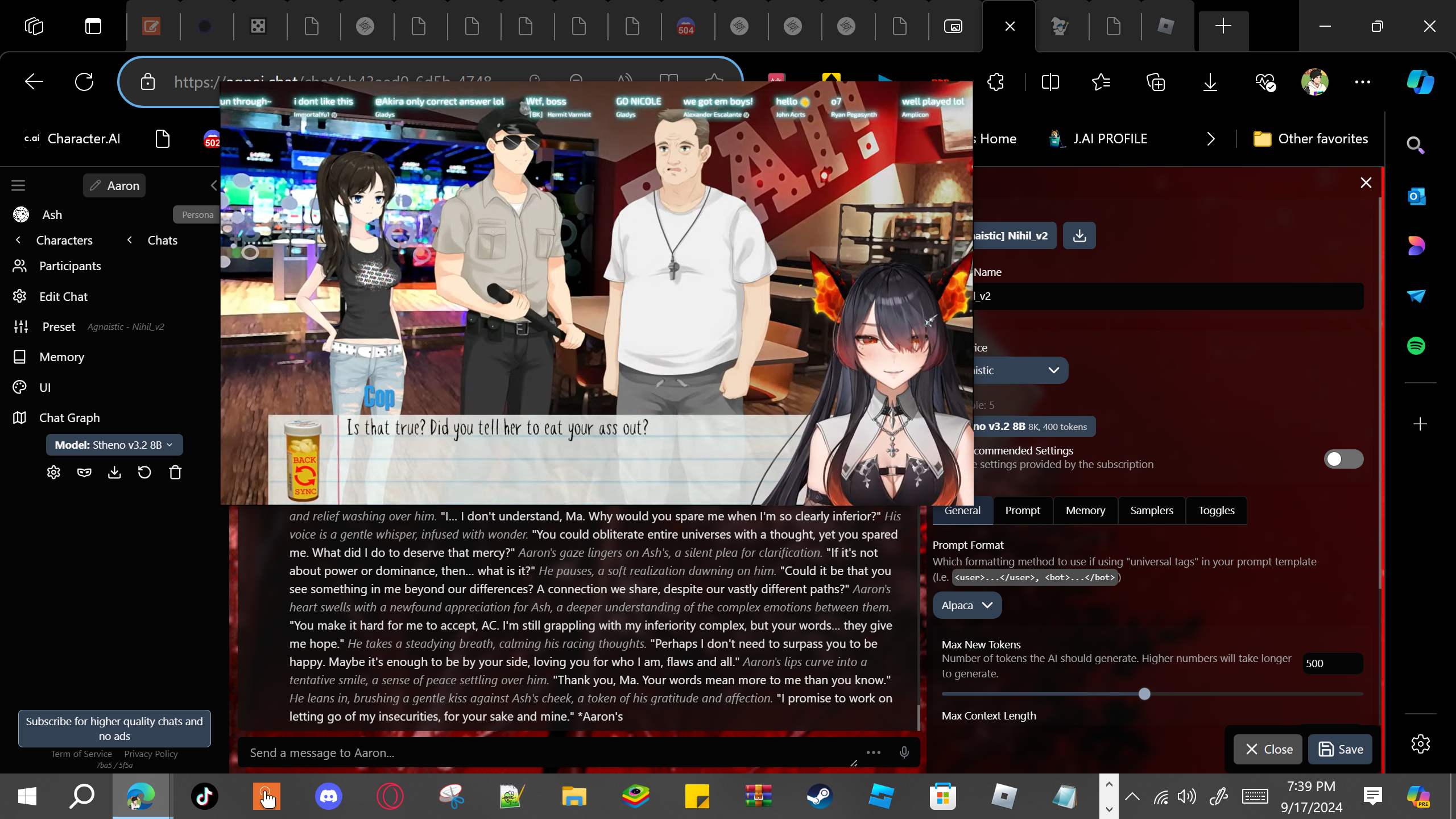Viewport: 1456px width, 819px height.
Task: Click the regenerate arrow icon in the sidebar
Action: click(144, 472)
